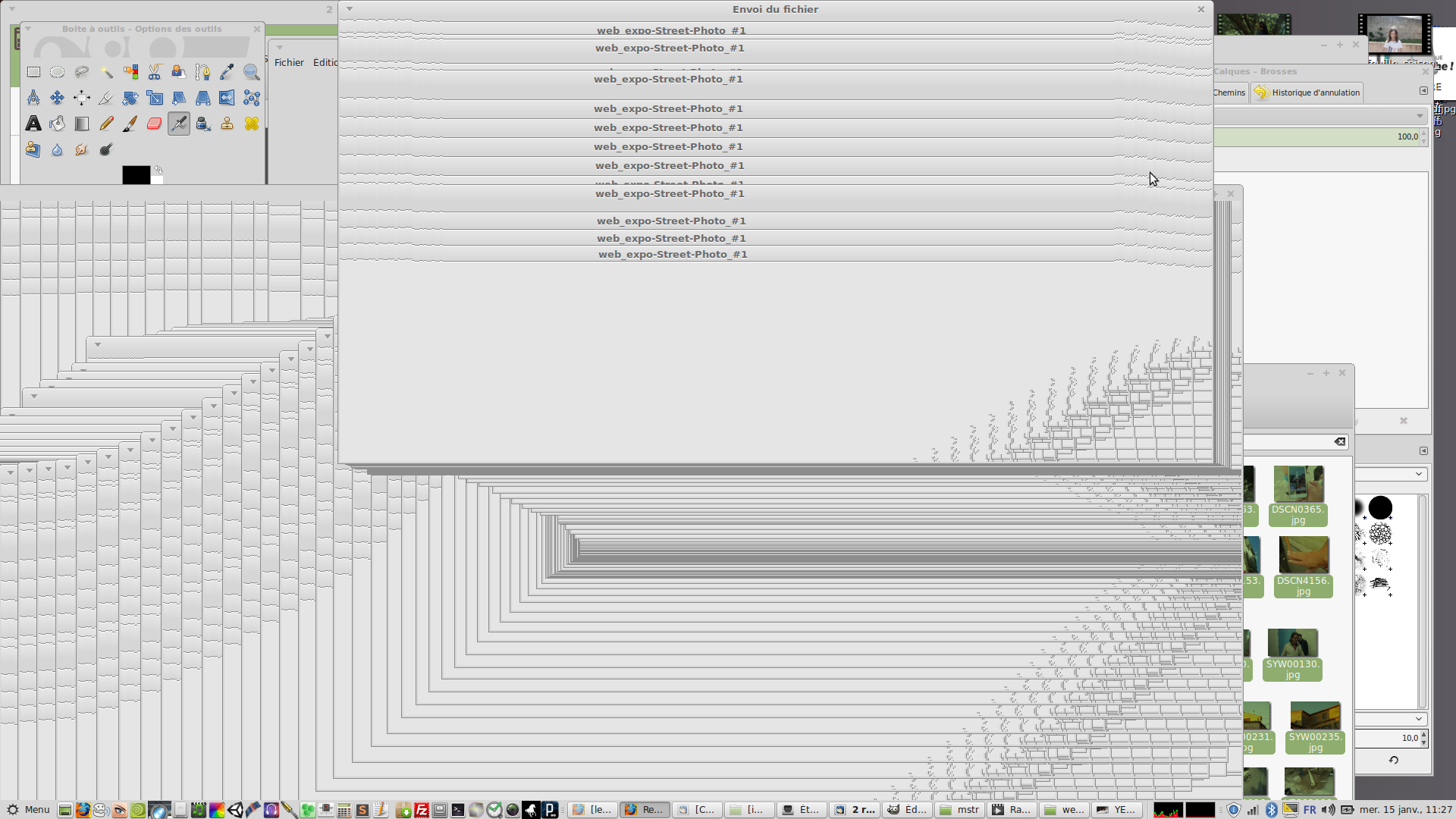This screenshot has width=1456, height=819.
Task: Open the Menu button on taskbar
Action: click(29, 810)
